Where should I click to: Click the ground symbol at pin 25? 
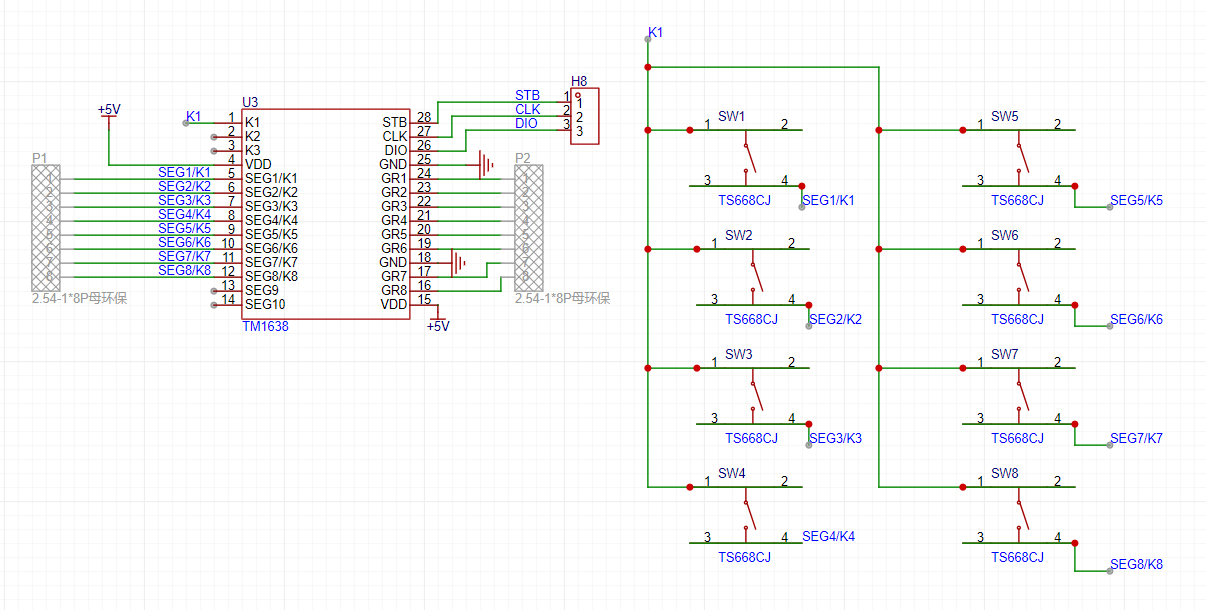point(486,164)
